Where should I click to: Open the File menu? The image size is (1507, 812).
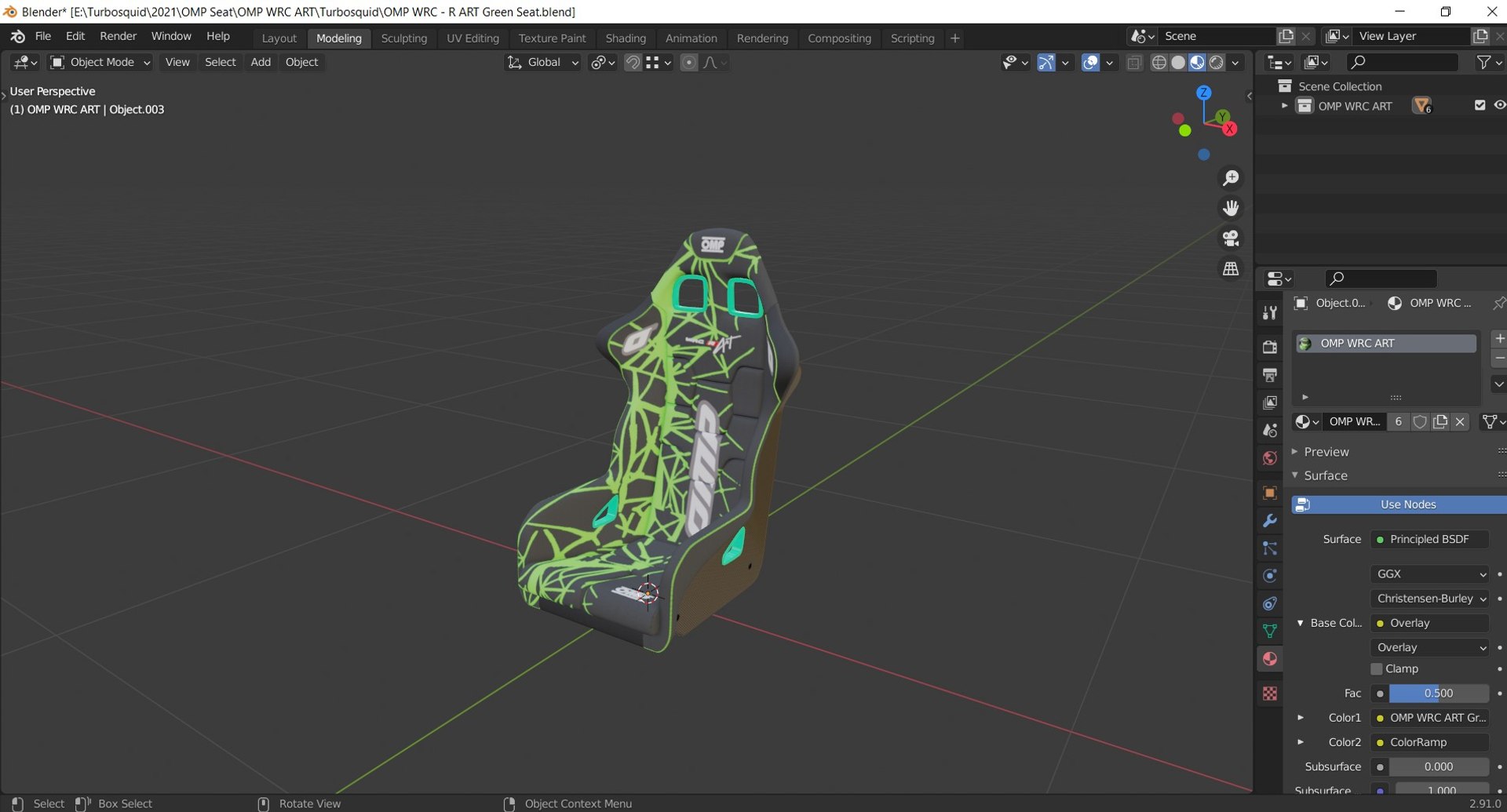43,37
